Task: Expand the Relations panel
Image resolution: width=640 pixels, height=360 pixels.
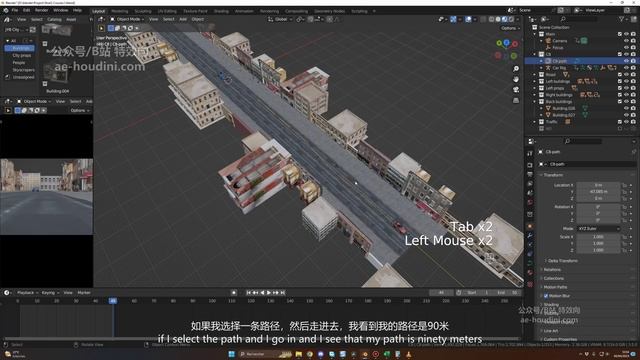Action: 551,270
